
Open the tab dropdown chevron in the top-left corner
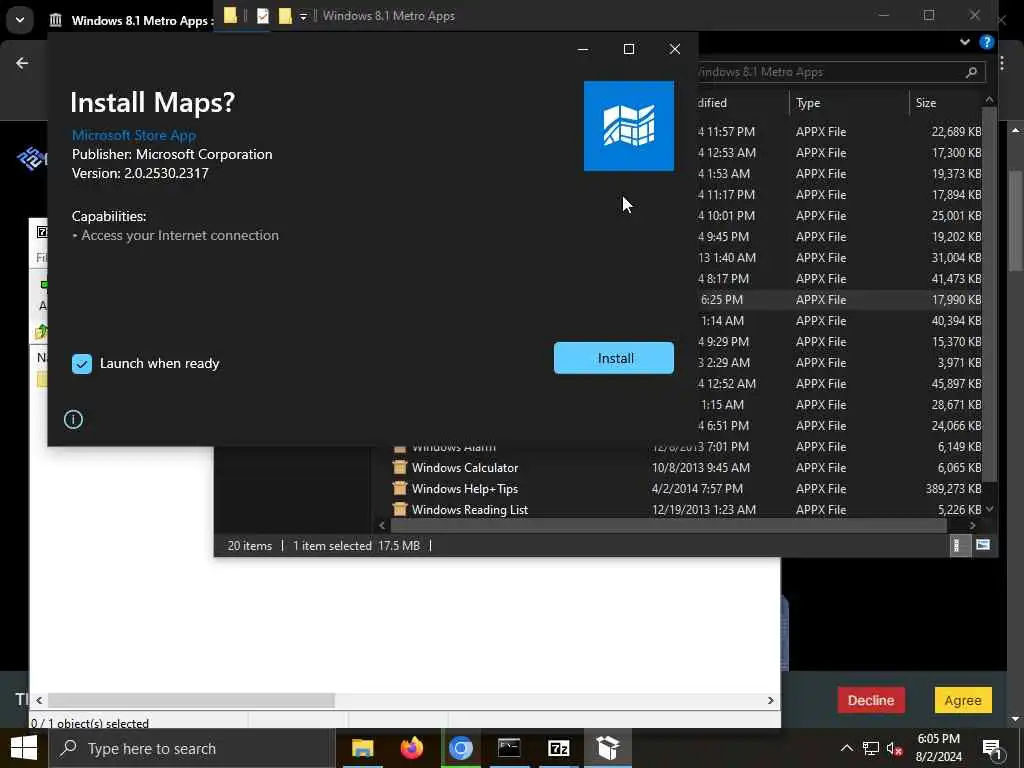(x=20, y=20)
